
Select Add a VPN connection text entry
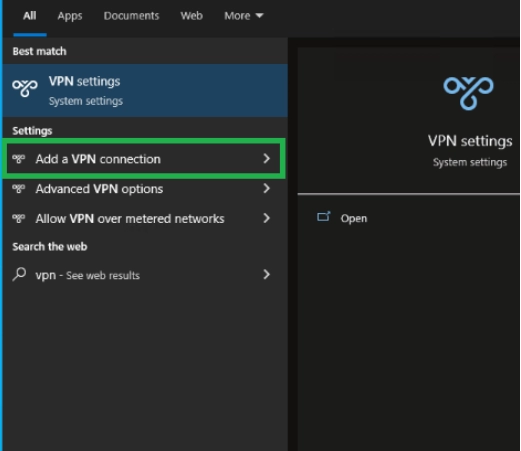pyautogui.click(x=98, y=159)
